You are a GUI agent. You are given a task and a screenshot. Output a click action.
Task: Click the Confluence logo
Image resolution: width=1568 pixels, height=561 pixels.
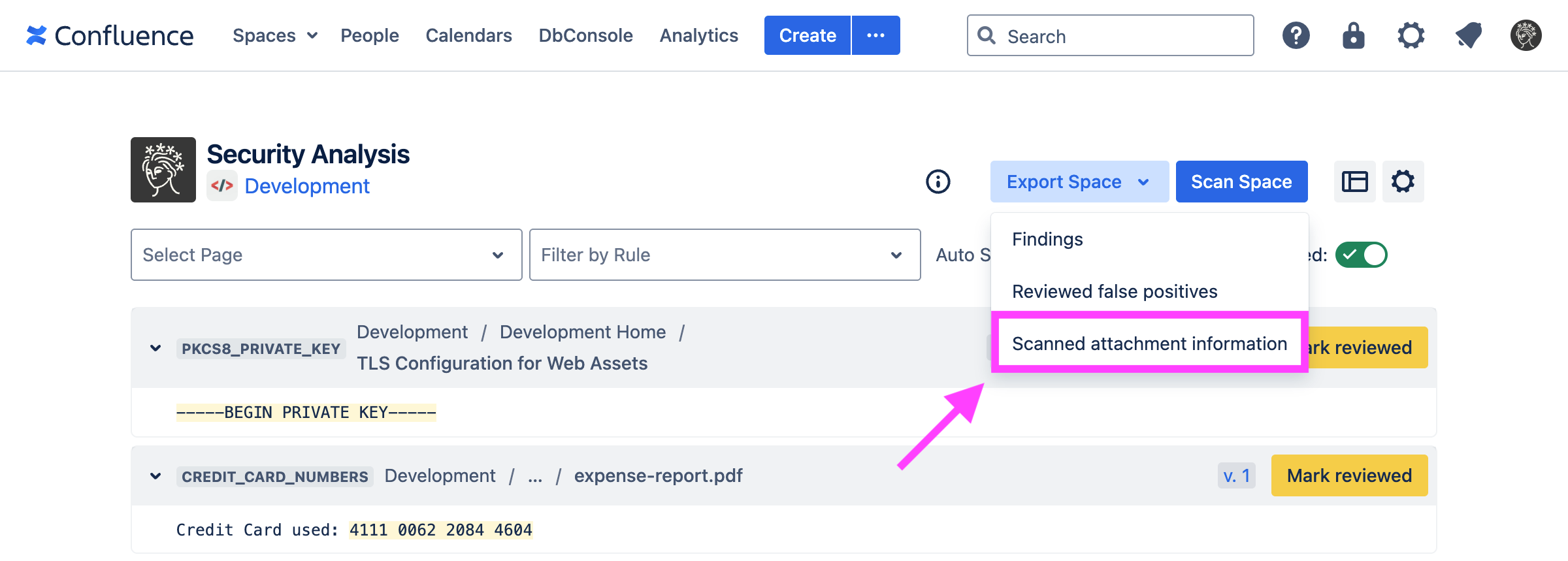(x=109, y=35)
